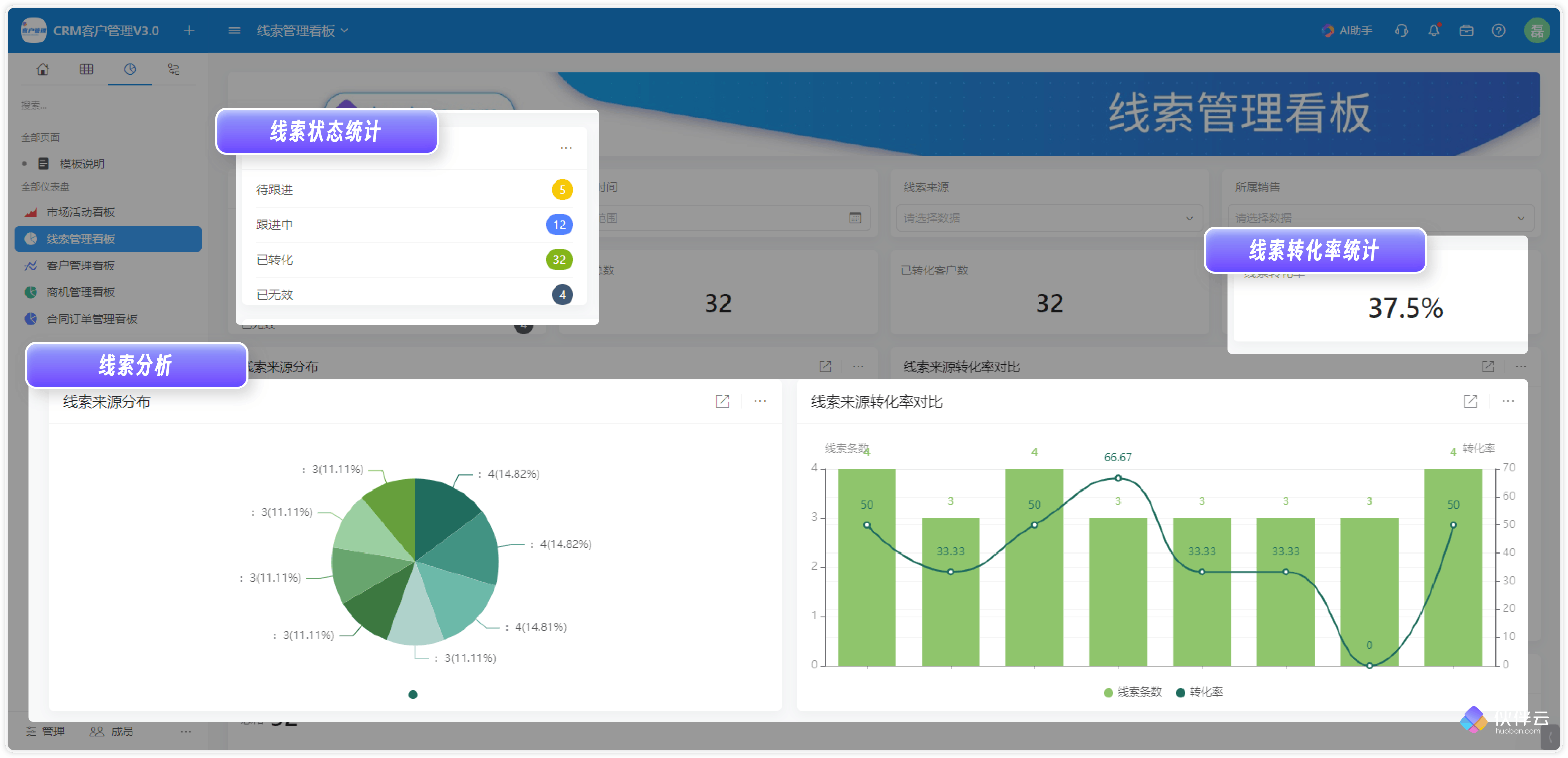The height and width of the screenshot is (758, 1568).
Task: Open the green user avatar menu
Action: 1536,31
